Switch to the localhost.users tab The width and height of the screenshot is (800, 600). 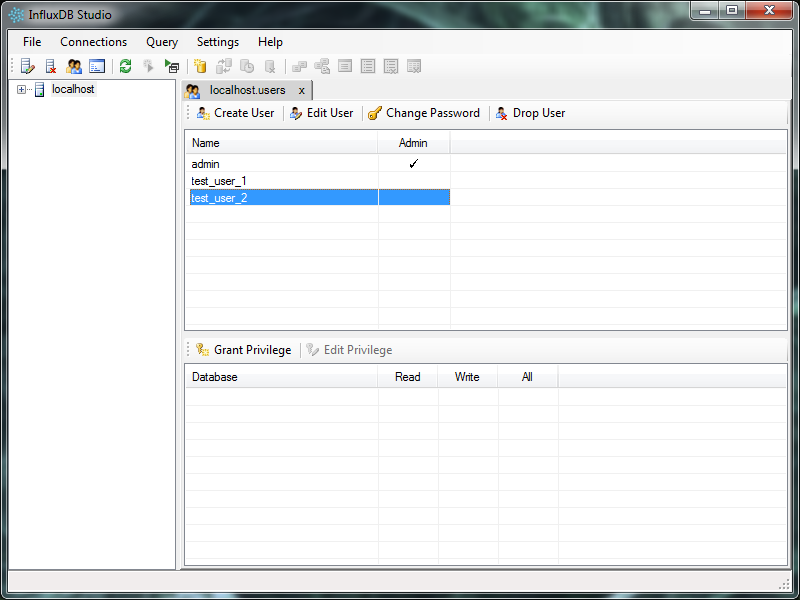(x=247, y=90)
